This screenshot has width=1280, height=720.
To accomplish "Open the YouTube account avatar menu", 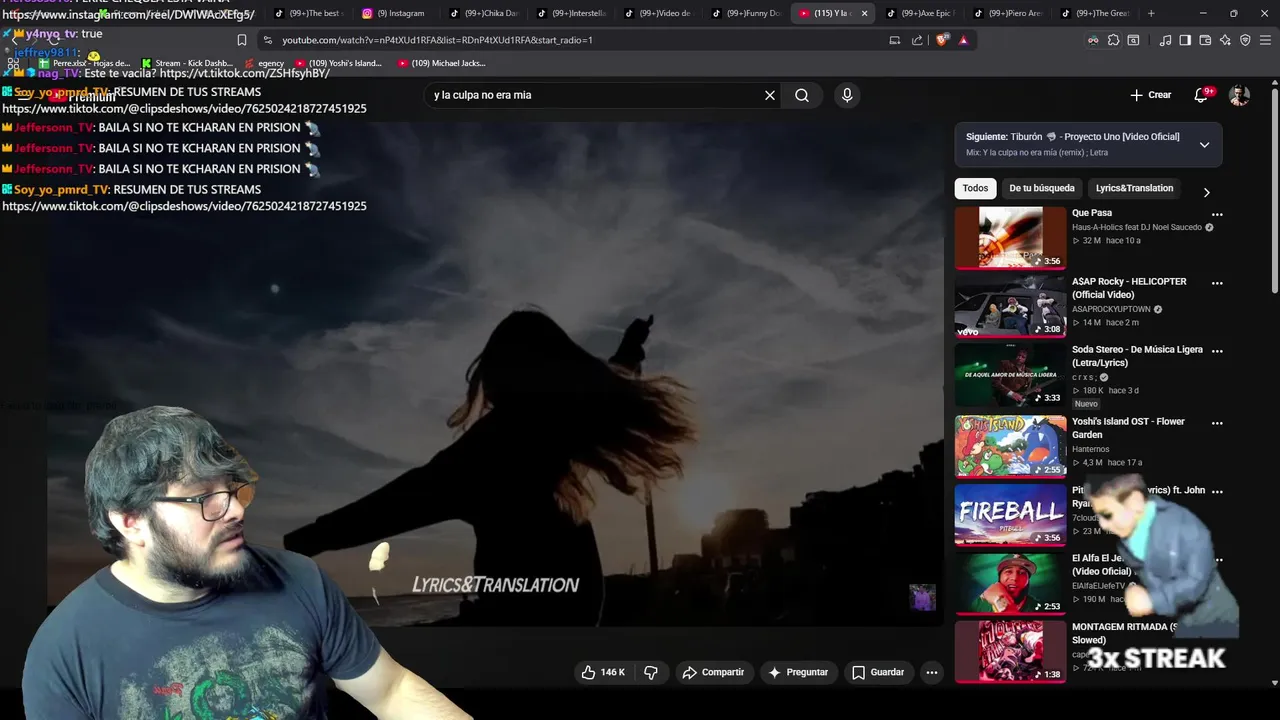I will coord(1239,95).
